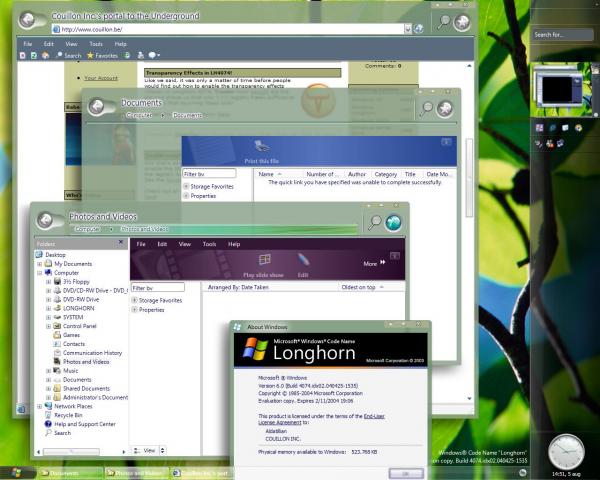The width and height of the screenshot is (600, 480).
Task: Click Your Account link on web page
Action: point(101,78)
